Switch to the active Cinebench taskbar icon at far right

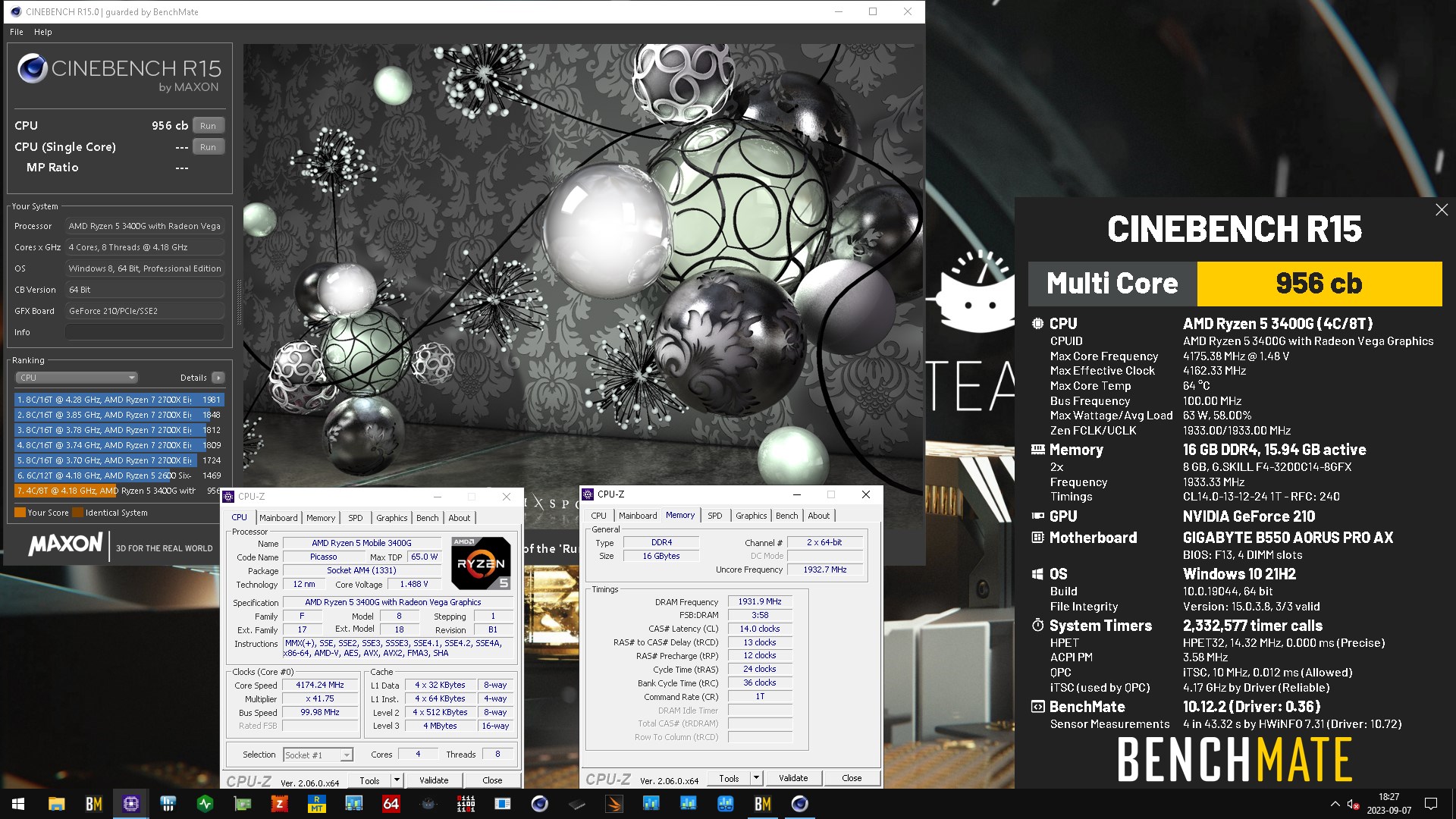(x=800, y=804)
